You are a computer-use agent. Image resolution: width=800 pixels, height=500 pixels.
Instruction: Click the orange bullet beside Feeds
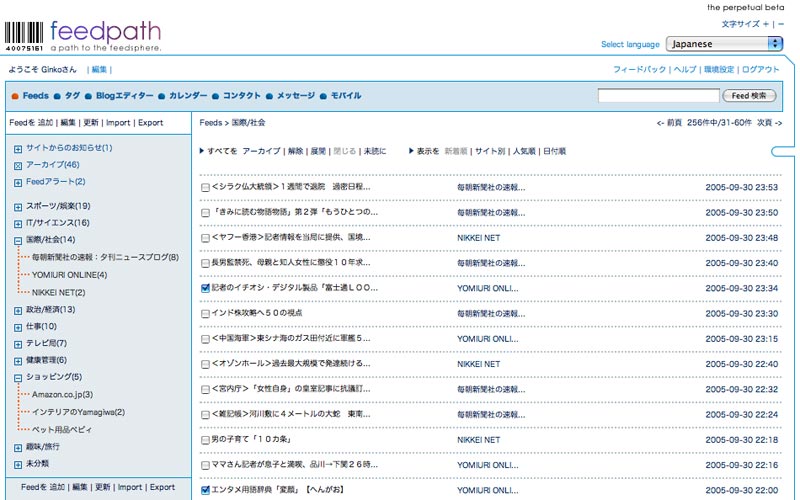point(15,96)
